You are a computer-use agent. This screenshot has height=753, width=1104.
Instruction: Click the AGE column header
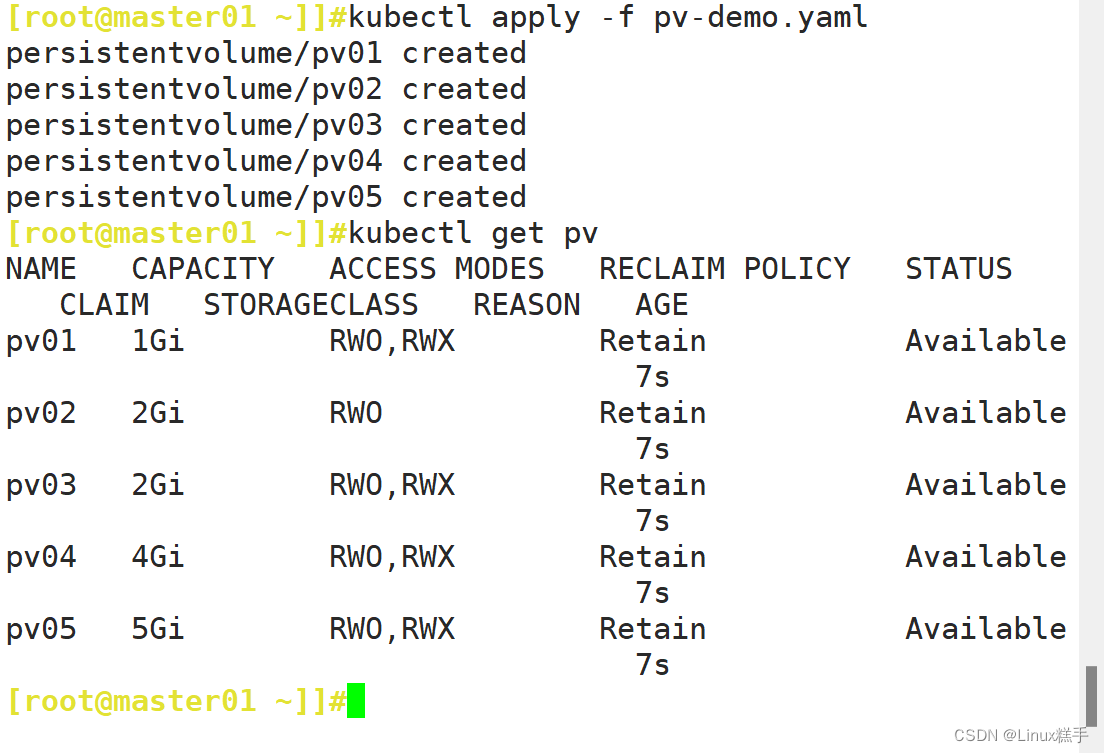click(x=661, y=305)
